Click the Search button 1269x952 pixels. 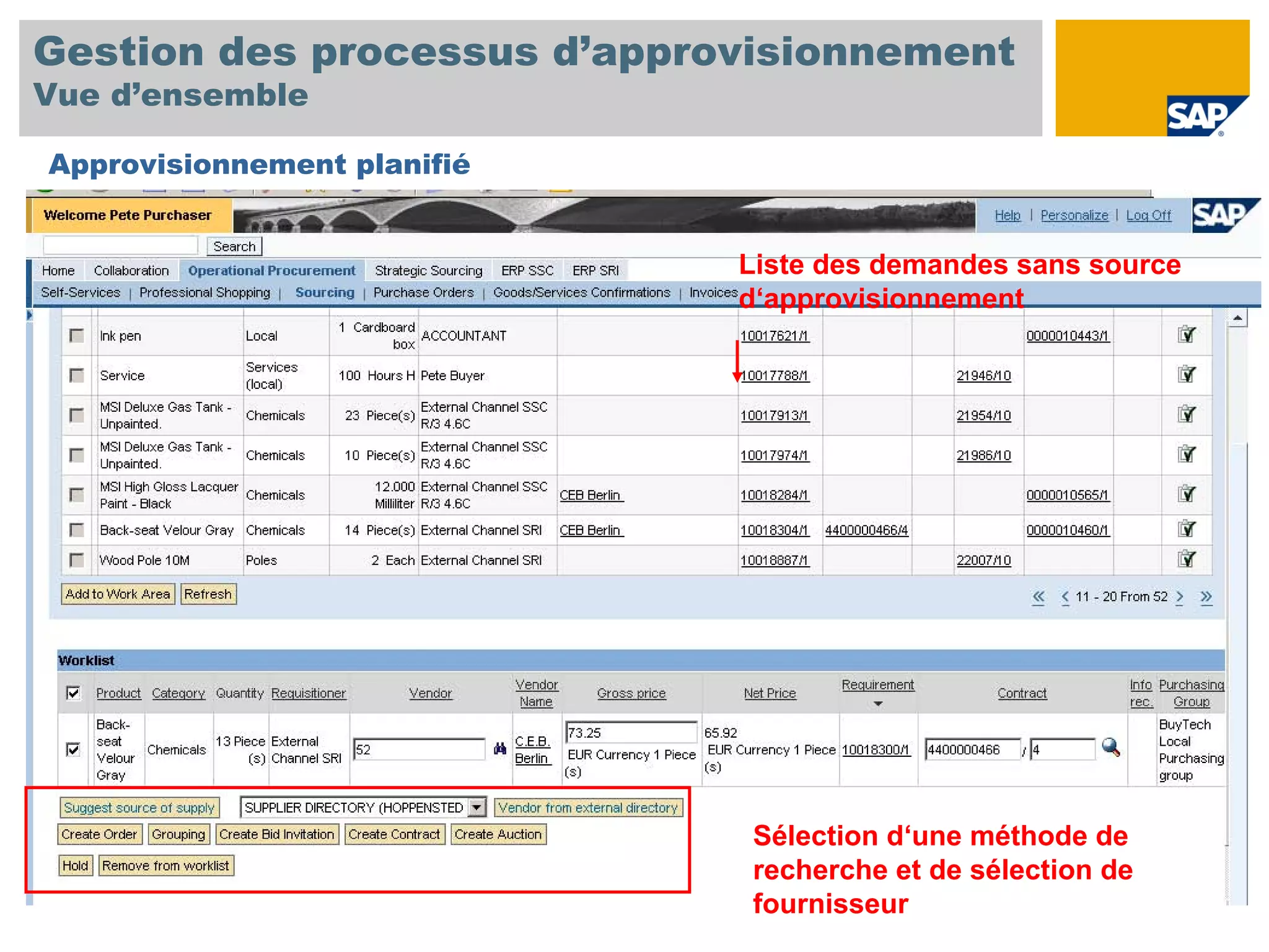(234, 247)
